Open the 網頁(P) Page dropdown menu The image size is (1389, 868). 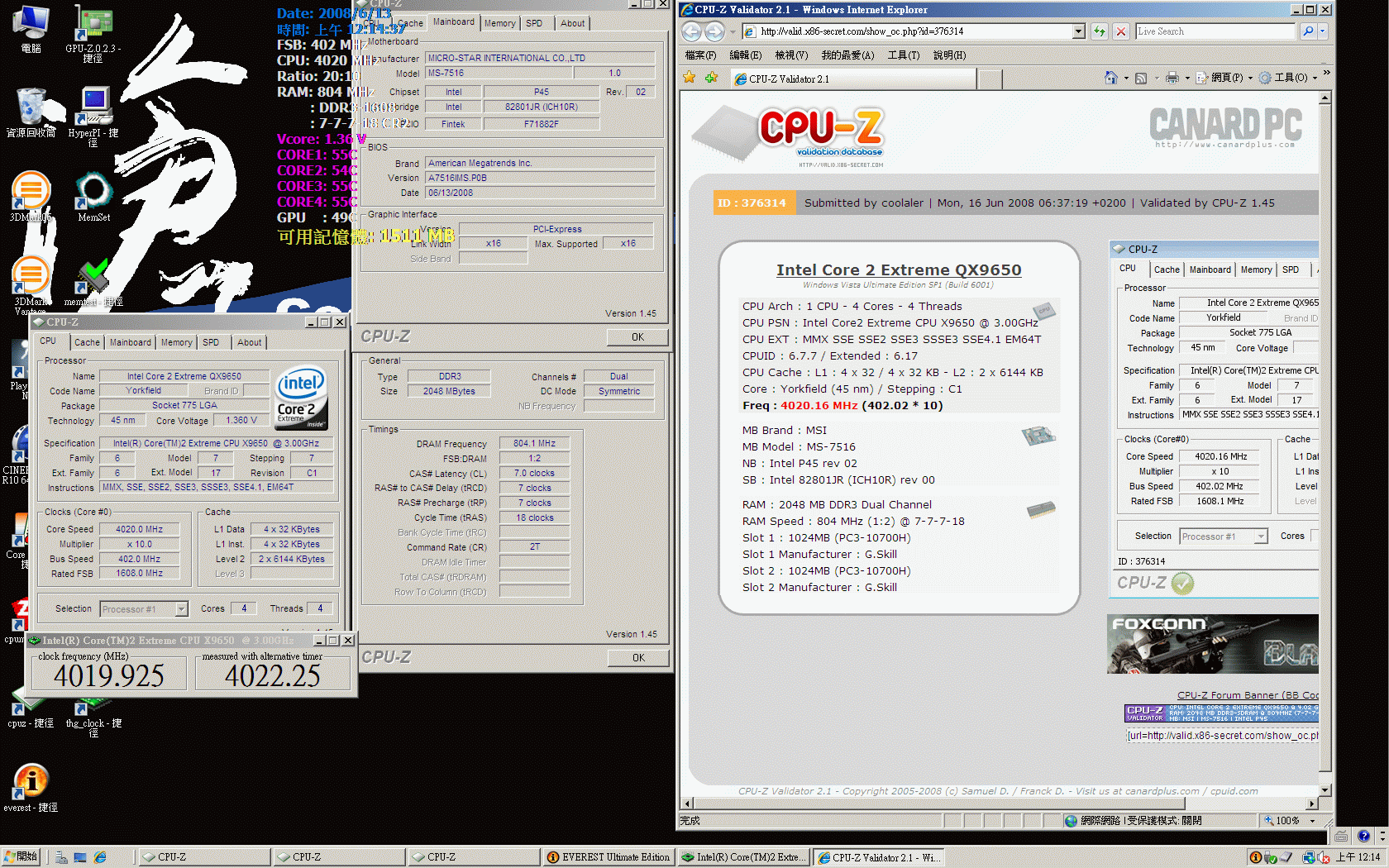[1220, 78]
